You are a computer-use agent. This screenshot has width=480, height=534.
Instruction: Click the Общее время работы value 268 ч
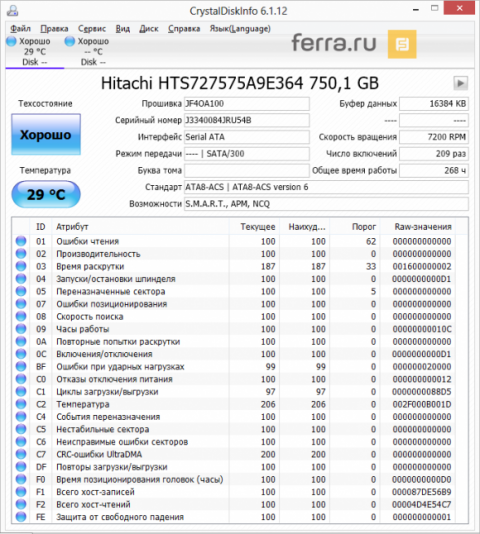point(434,170)
